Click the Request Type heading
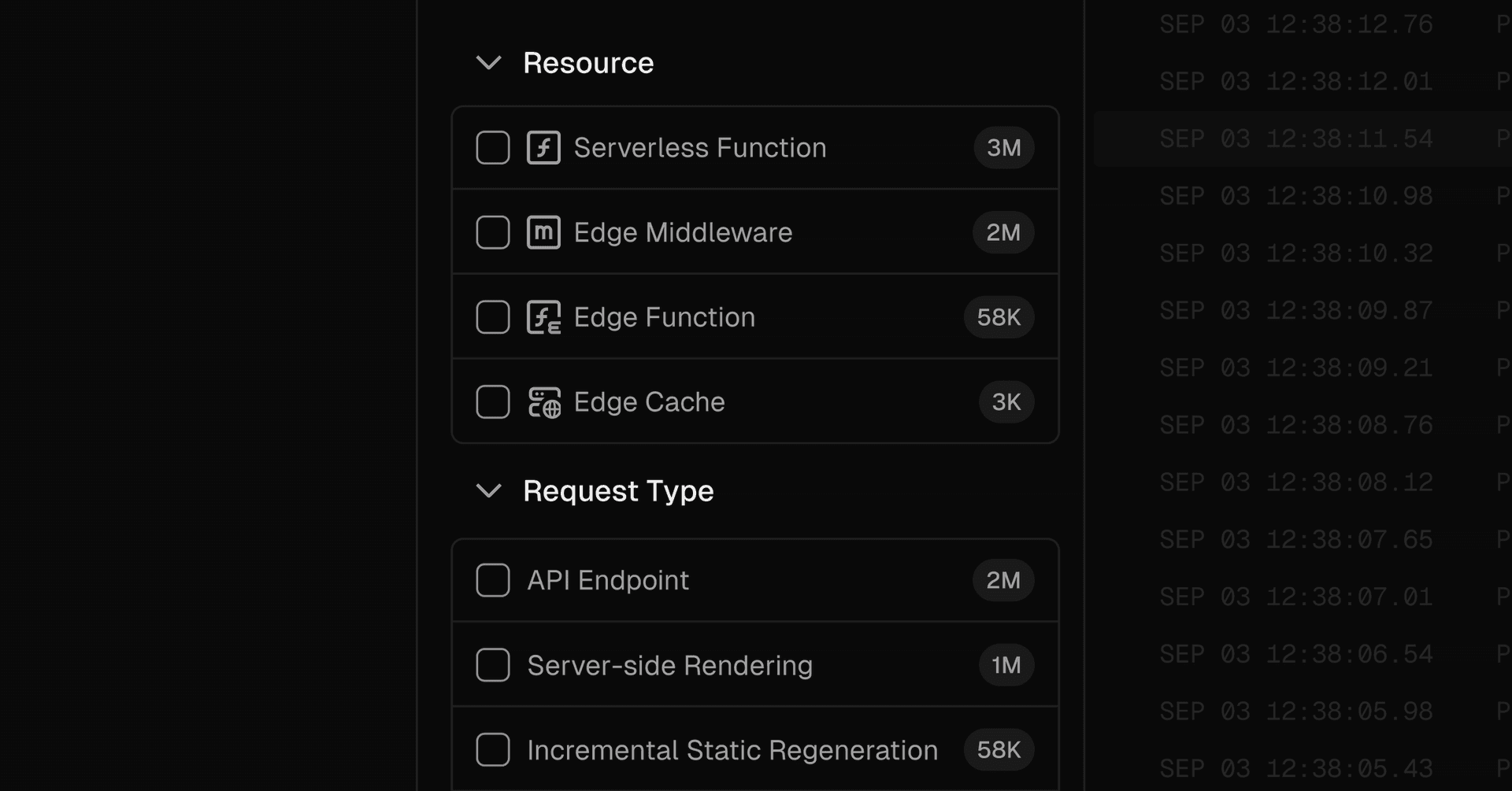This screenshot has height=791, width=1512. coord(618,491)
